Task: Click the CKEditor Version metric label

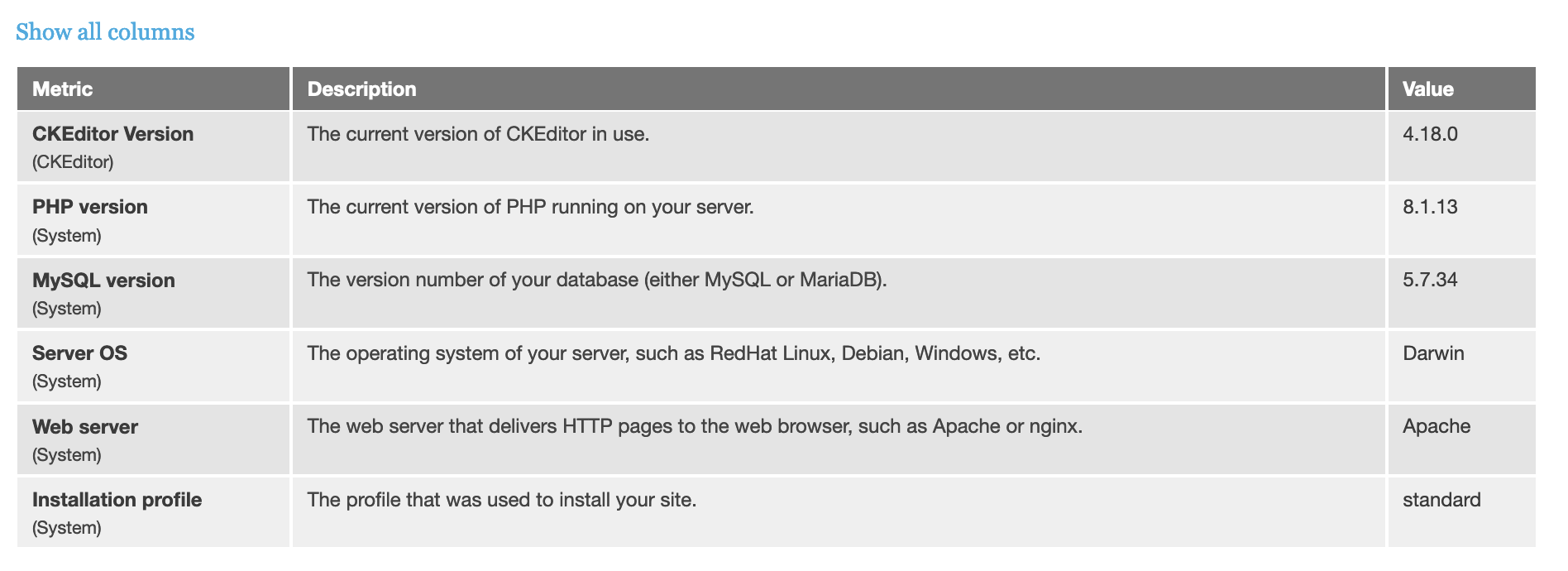Action: tap(112, 133)
